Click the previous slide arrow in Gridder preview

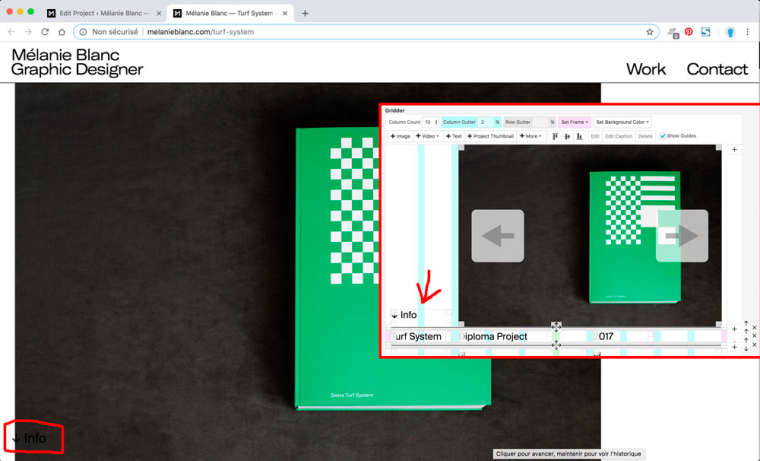click(497, 236)
